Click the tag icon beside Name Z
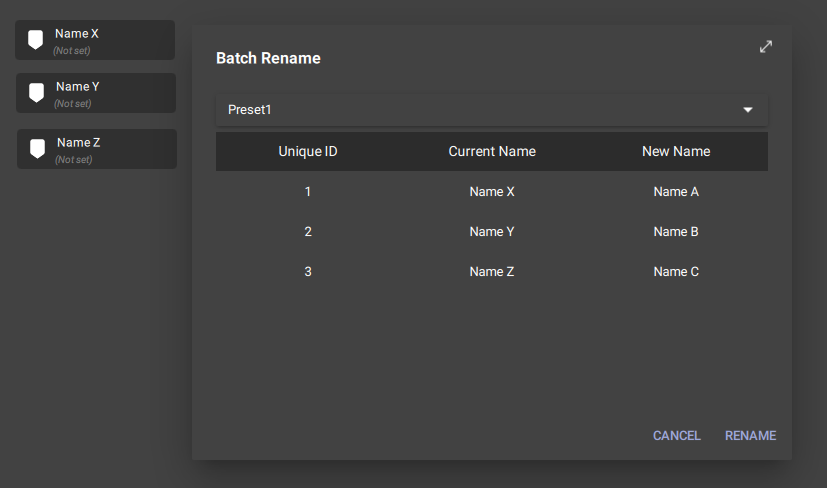 (x=37, y=149)
